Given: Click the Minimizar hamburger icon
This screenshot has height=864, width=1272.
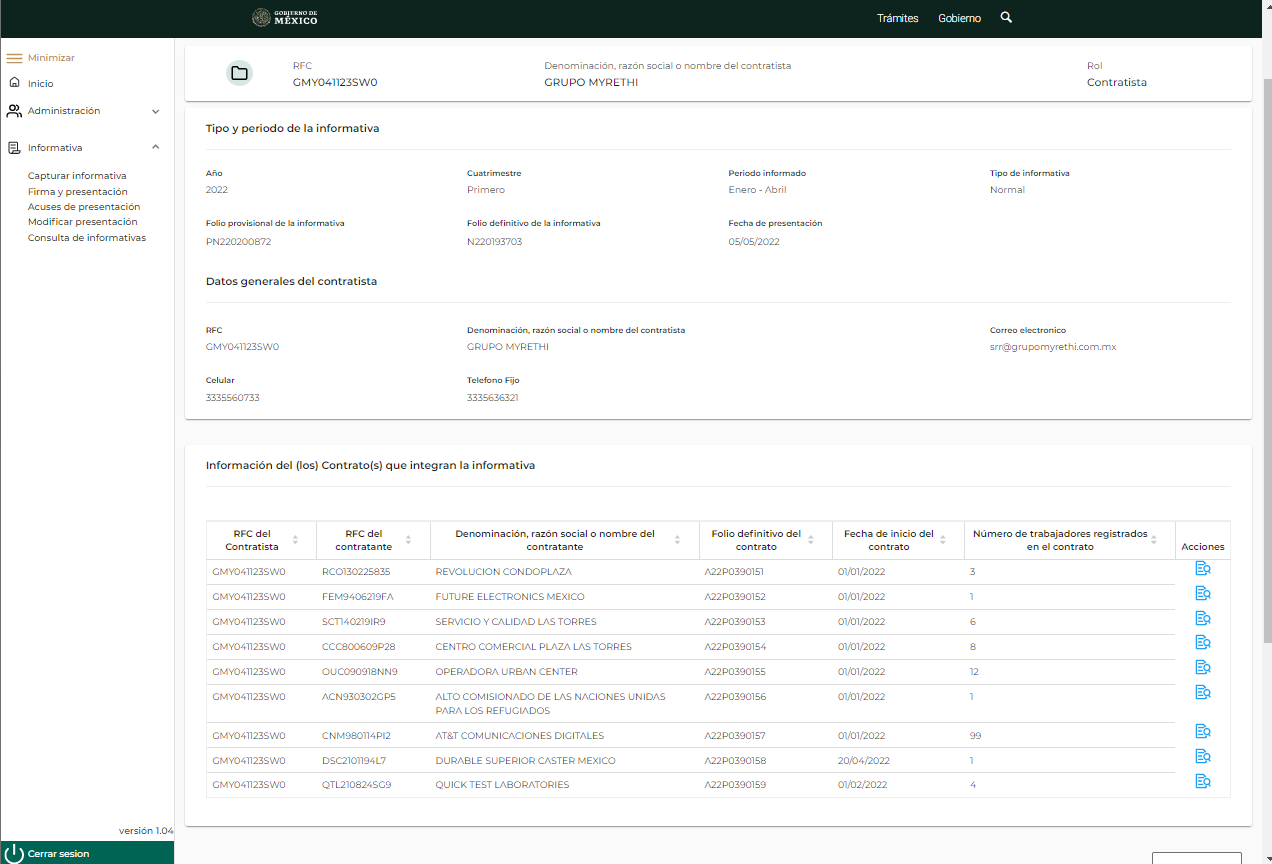Looking at the screenshot, I should pos(14,58).
